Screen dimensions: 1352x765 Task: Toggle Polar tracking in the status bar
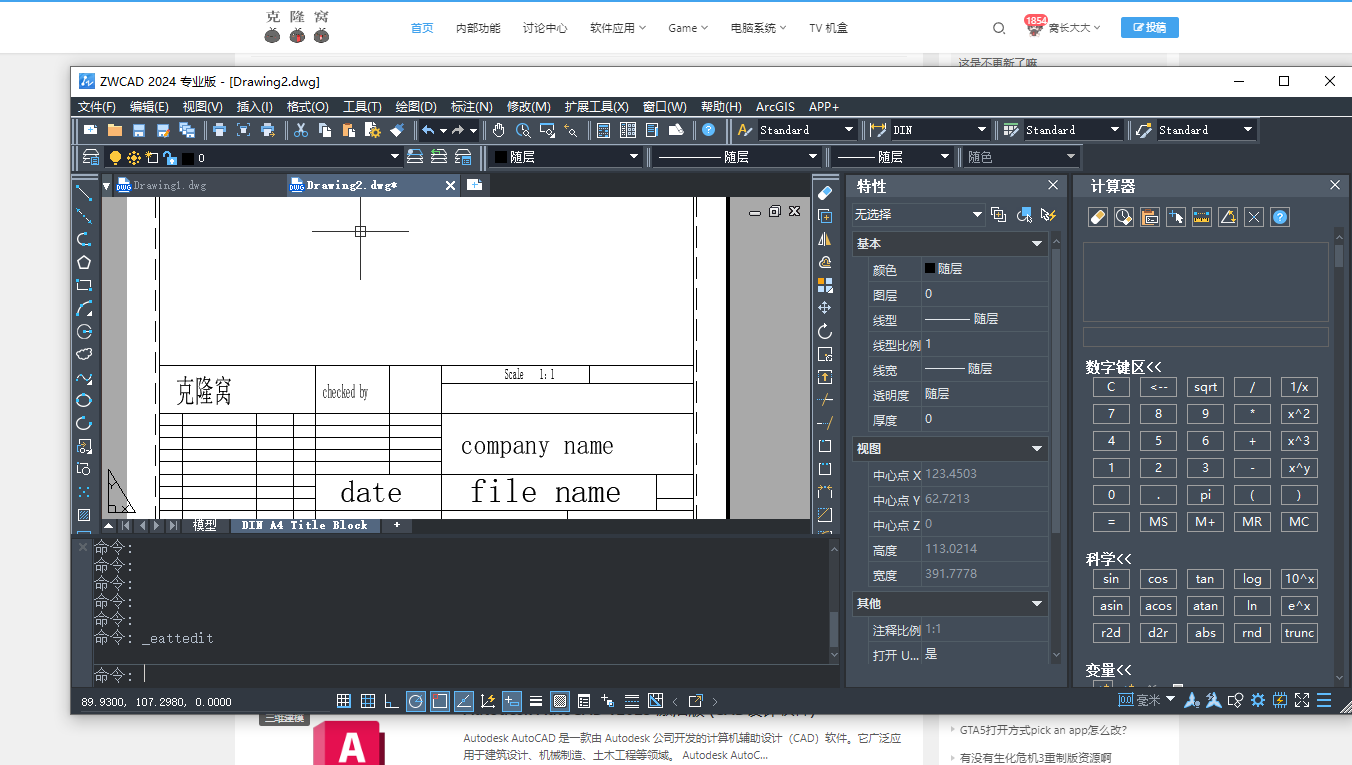[x=416, y=701]
